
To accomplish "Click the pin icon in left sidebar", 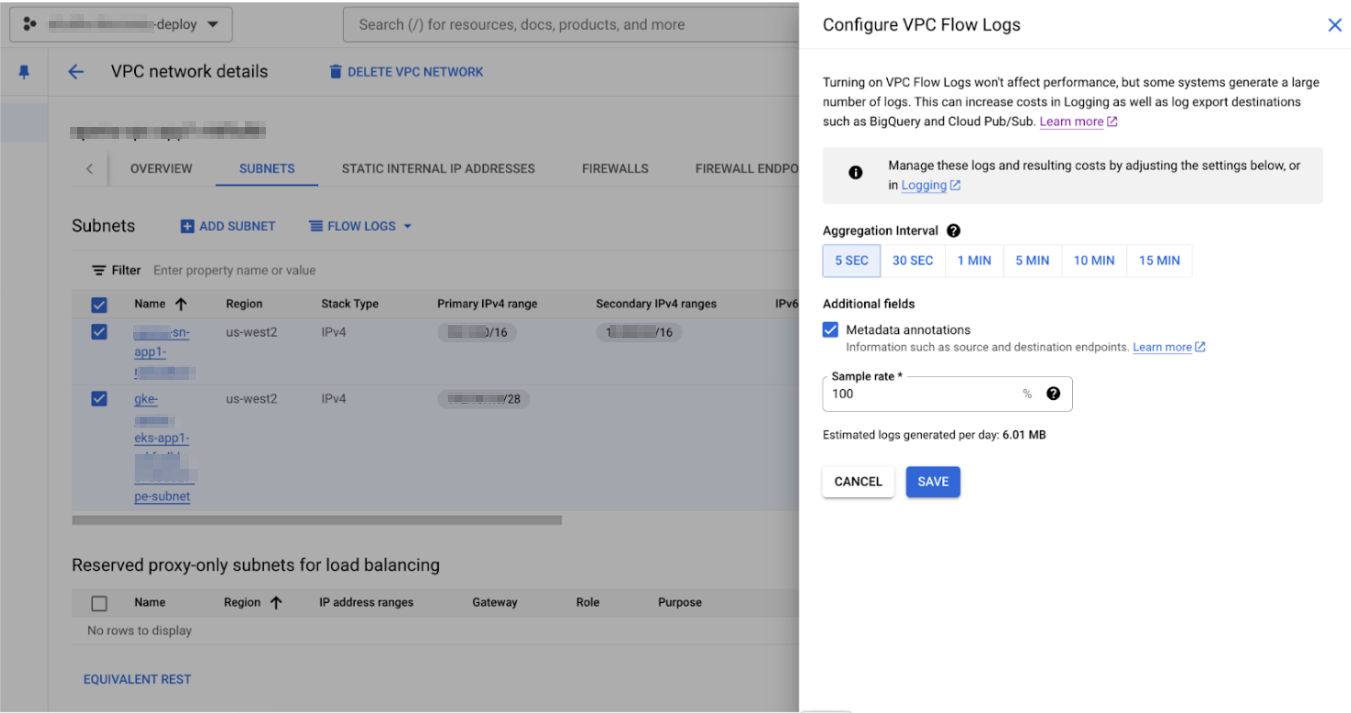I will point(24,72).
